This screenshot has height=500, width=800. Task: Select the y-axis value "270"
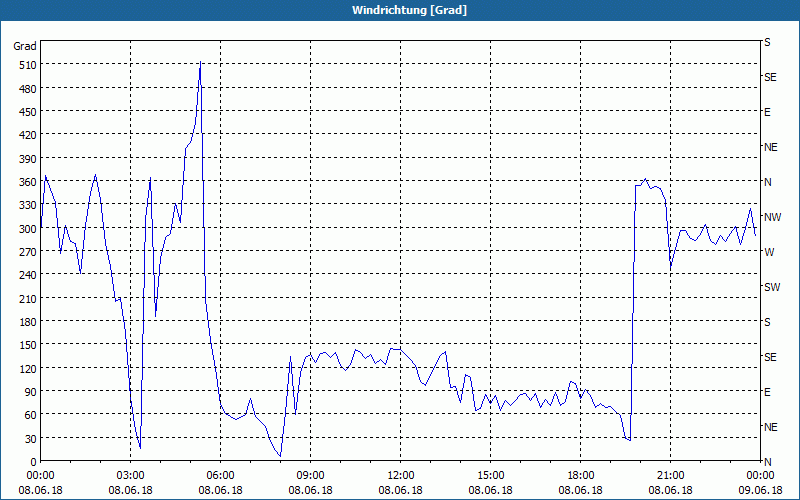tap(28, 252)
